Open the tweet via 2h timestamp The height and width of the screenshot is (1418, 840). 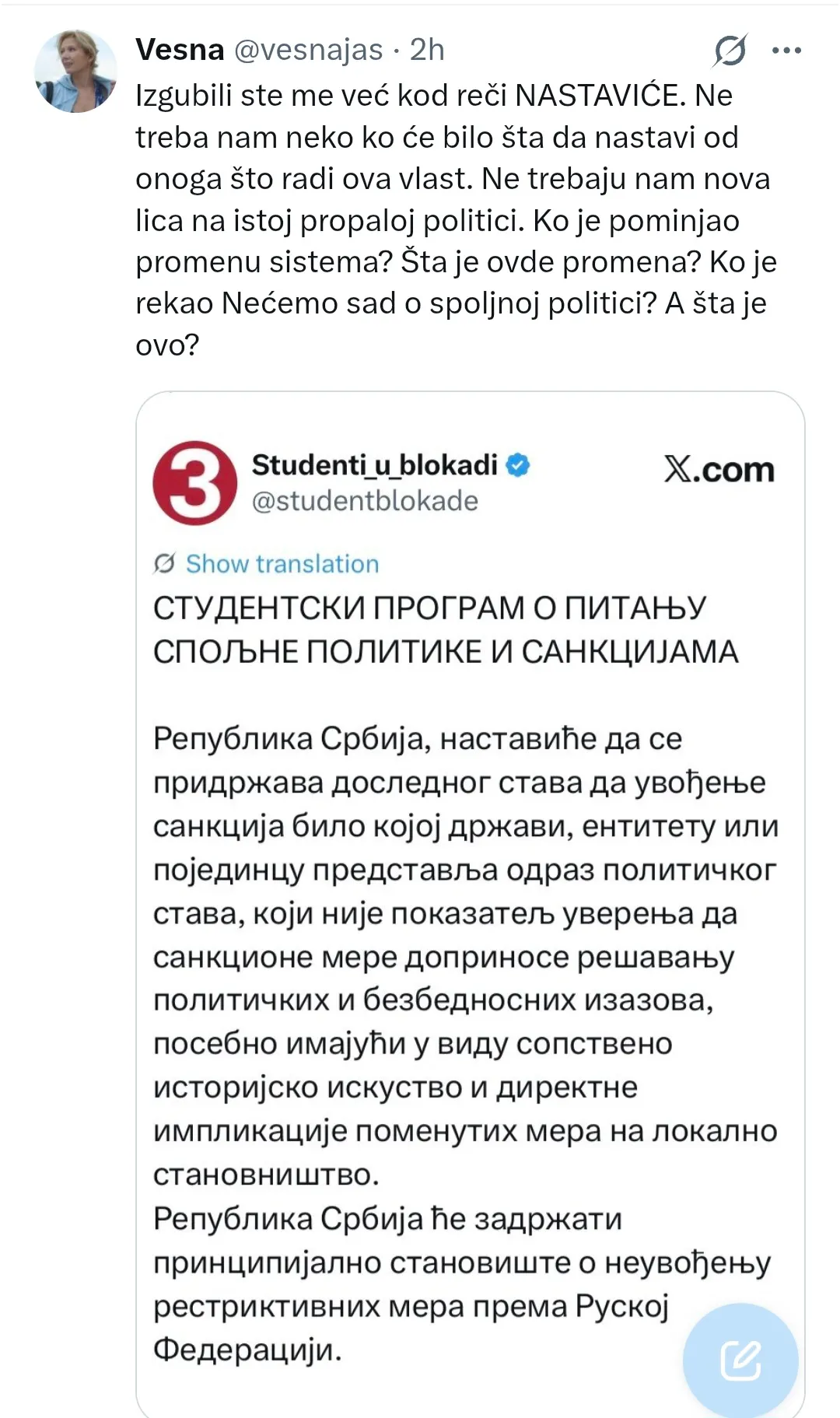427,50
